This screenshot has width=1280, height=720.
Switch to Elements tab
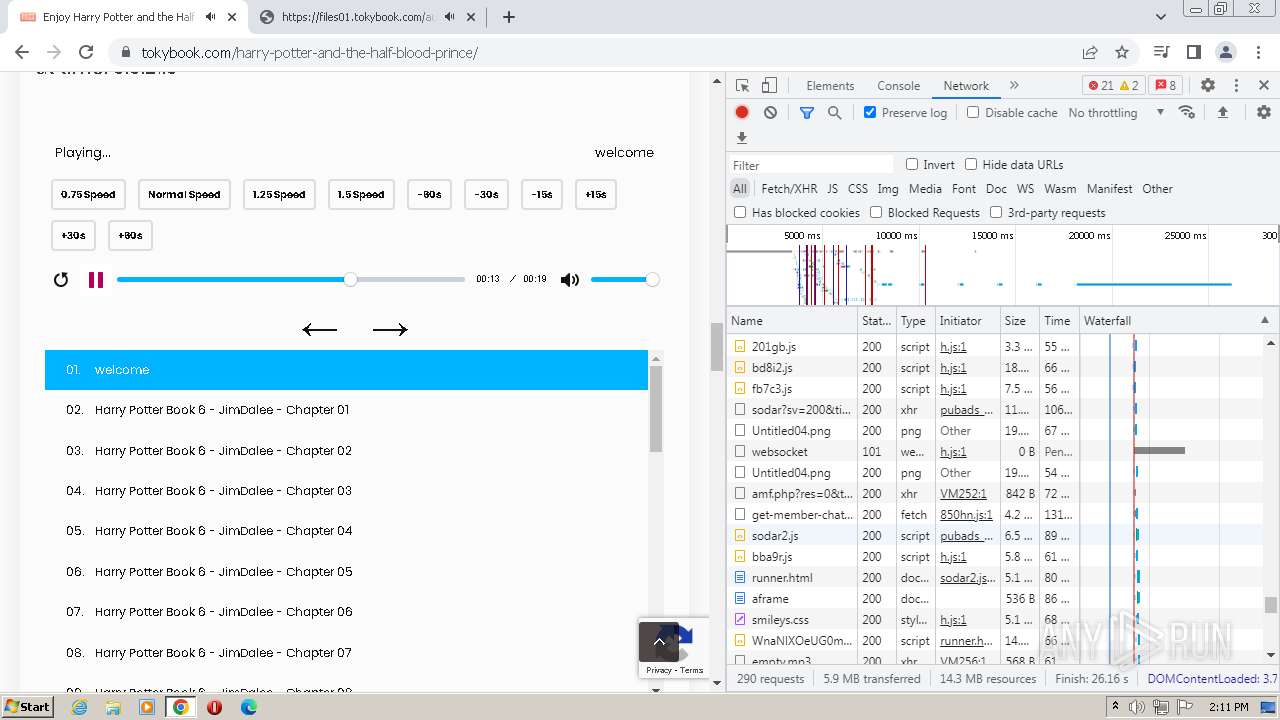click(830, 86)
